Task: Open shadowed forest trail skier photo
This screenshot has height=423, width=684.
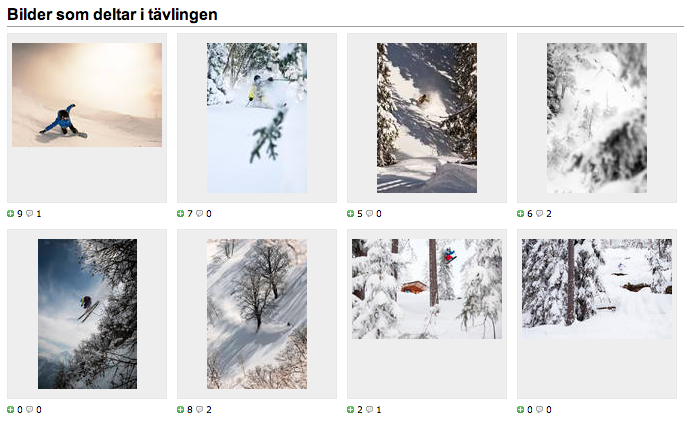Action: pyautogui.click(x=427, y=118)
